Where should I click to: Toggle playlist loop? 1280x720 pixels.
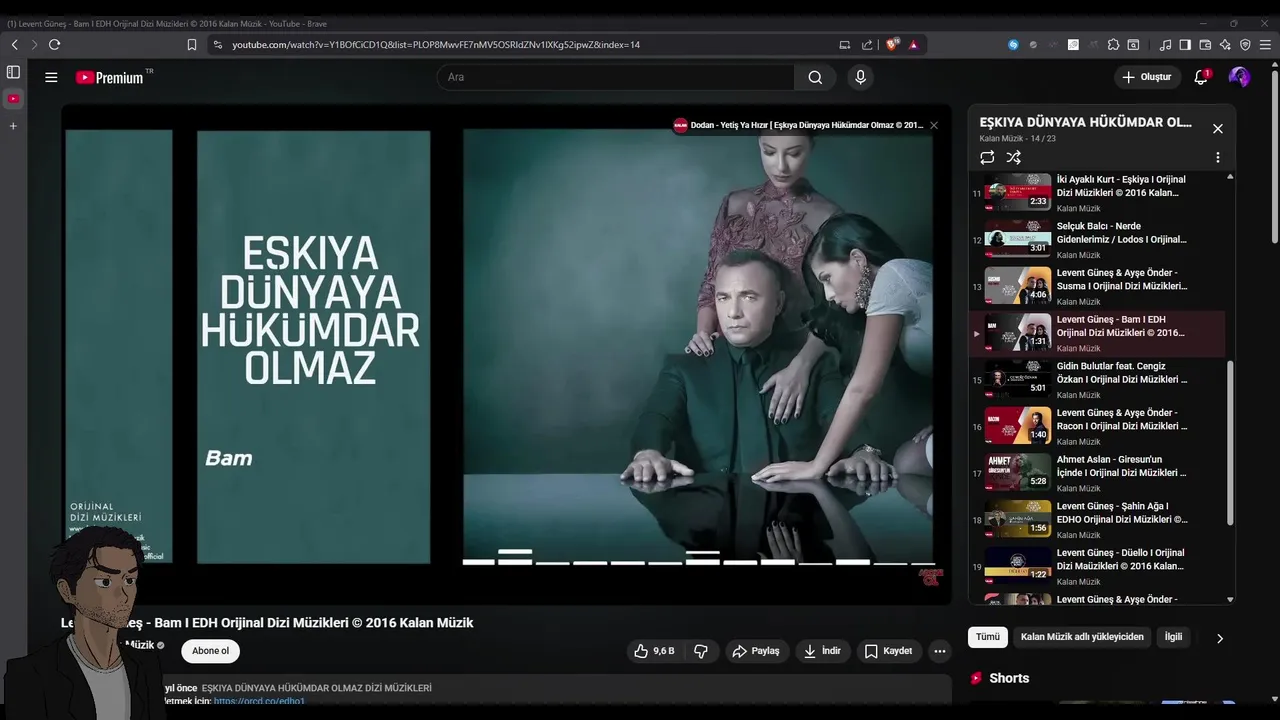(987, 157)
